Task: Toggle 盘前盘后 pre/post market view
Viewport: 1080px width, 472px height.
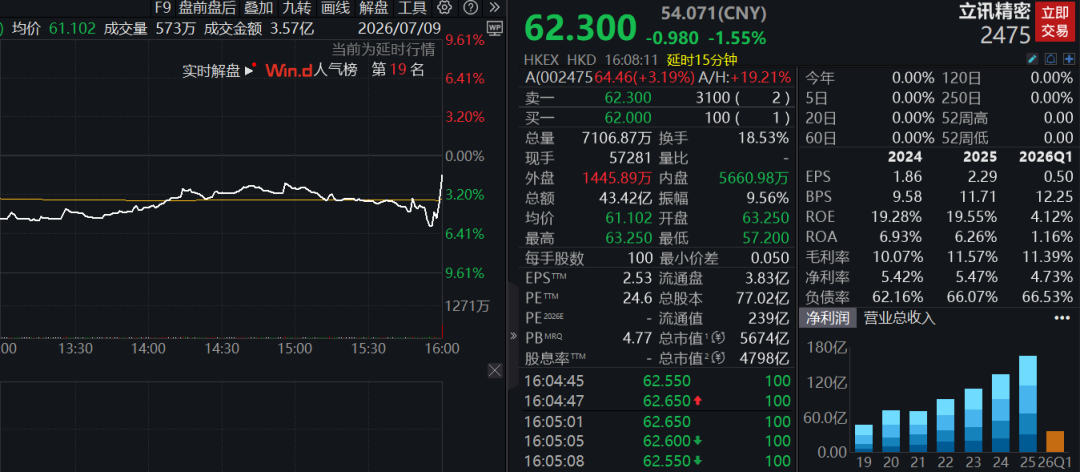Action: click(x=207, y=8)
